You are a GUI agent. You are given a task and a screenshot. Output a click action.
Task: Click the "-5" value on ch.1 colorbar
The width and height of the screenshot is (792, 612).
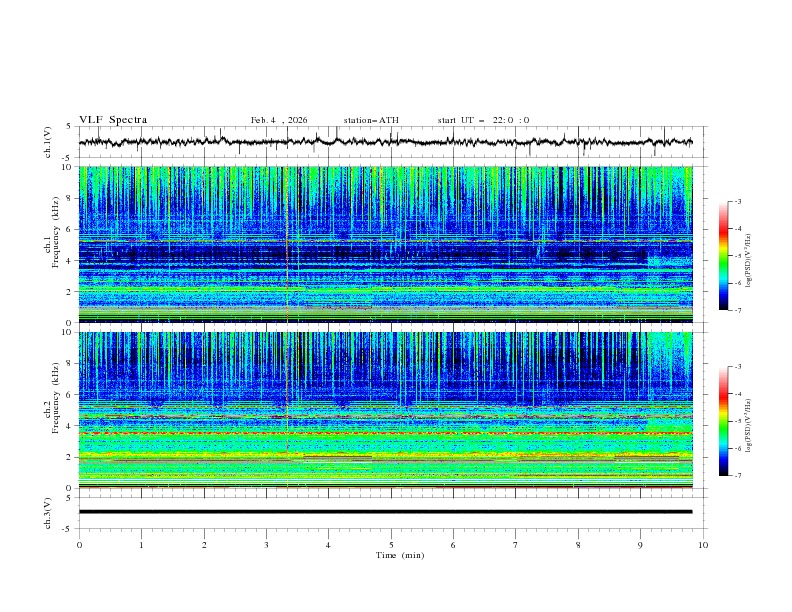tap(737, 256)
